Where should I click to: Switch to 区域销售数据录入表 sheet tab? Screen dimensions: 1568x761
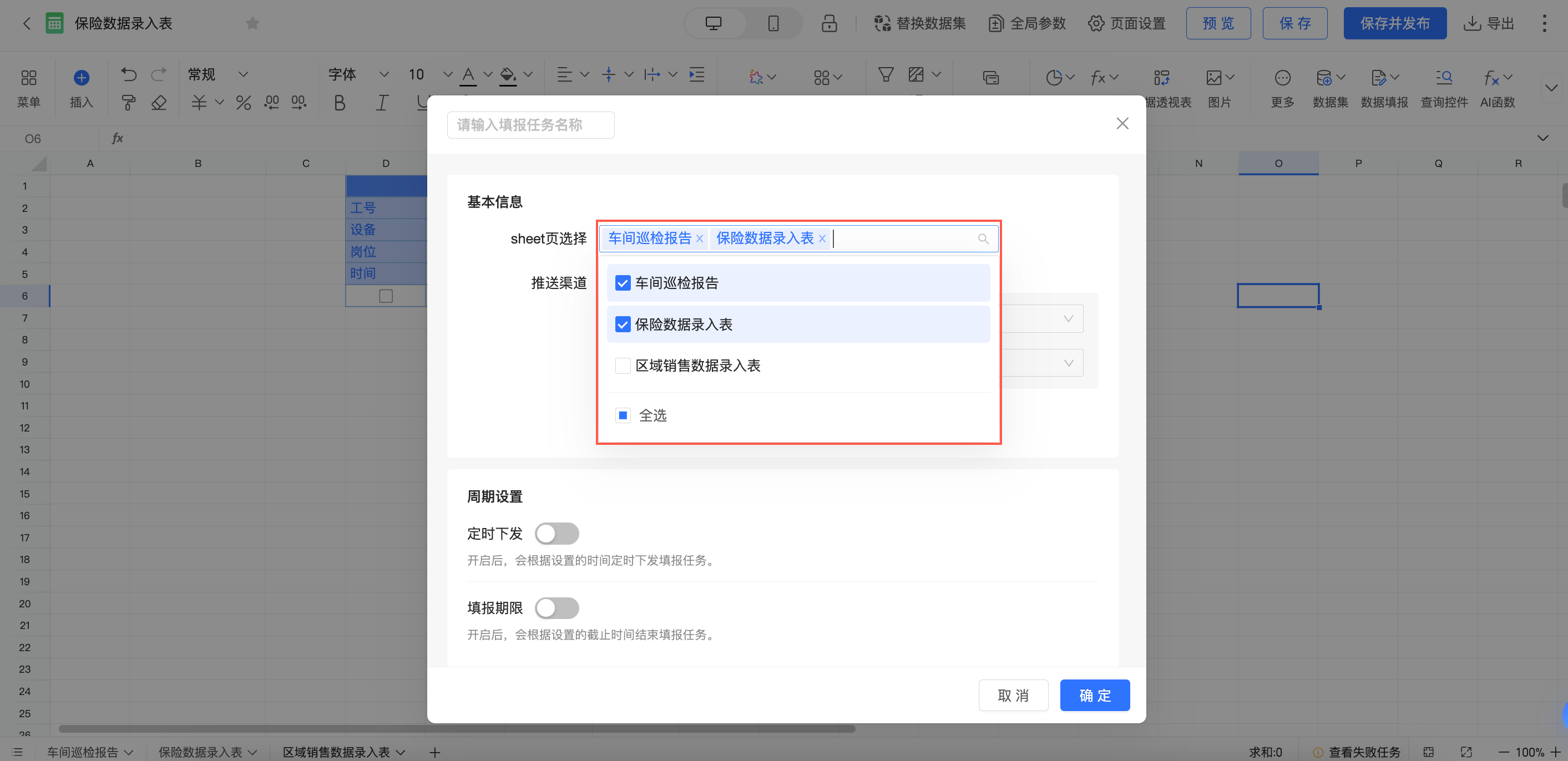[336, 752]
